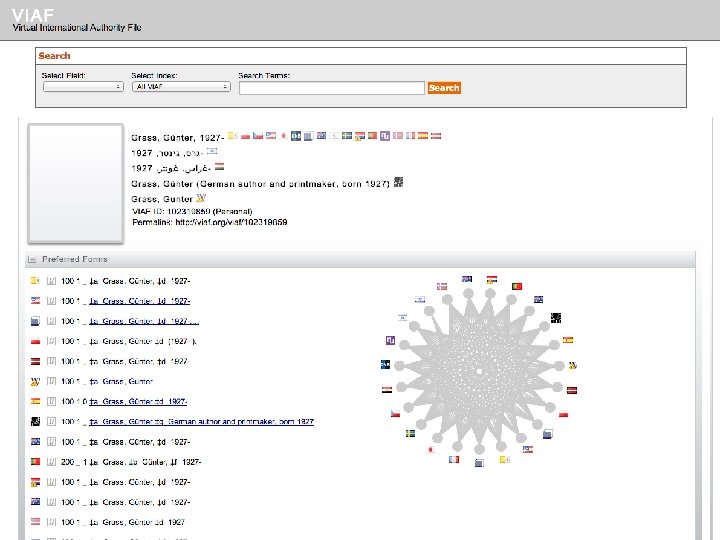This screenshot has width=720, height=540.
Task: Click 'Preferred Forms' section title
Action: (x=75, y=259)
